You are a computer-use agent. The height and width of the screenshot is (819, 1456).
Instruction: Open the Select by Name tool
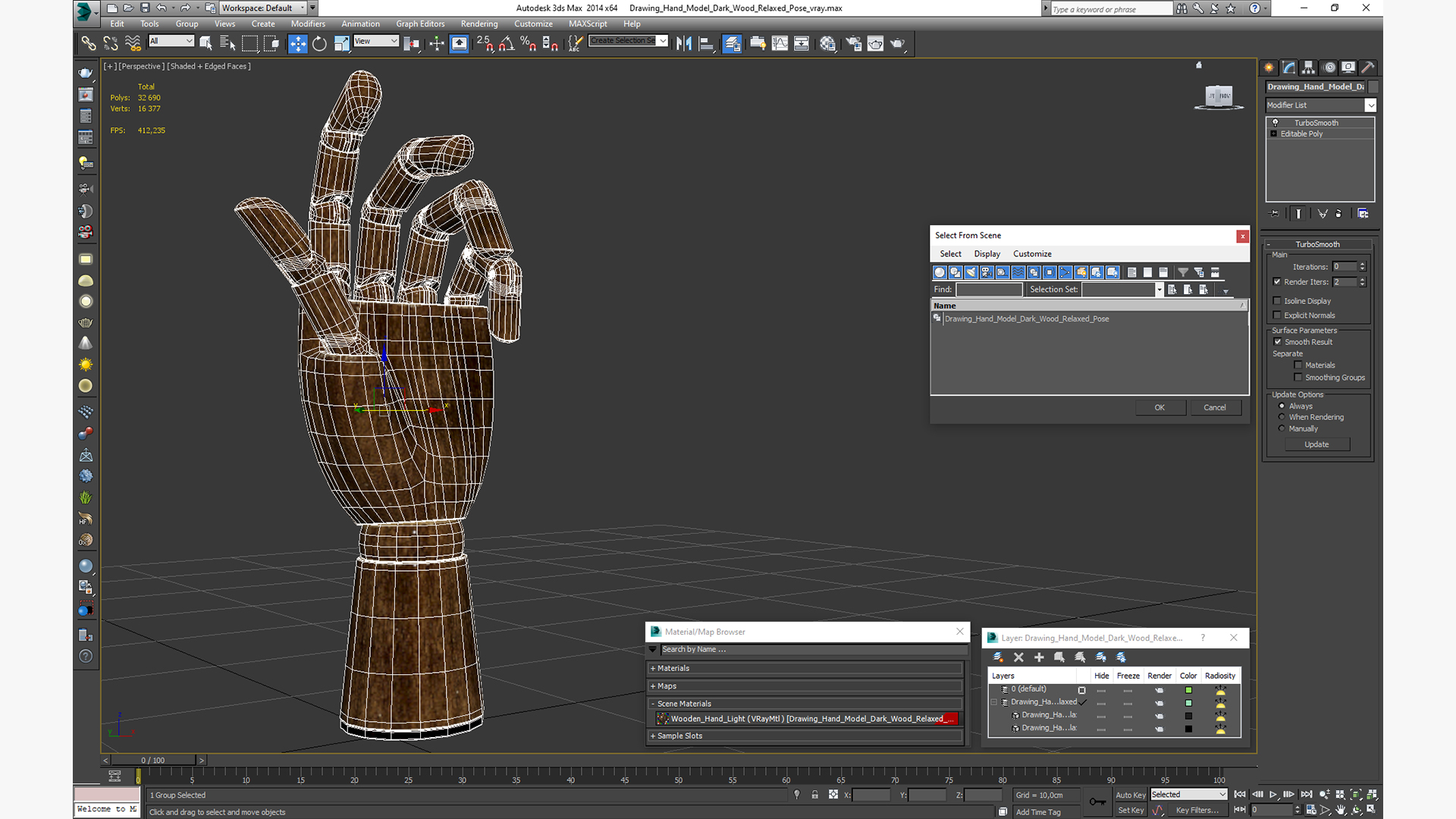click(x=227, y=43)
